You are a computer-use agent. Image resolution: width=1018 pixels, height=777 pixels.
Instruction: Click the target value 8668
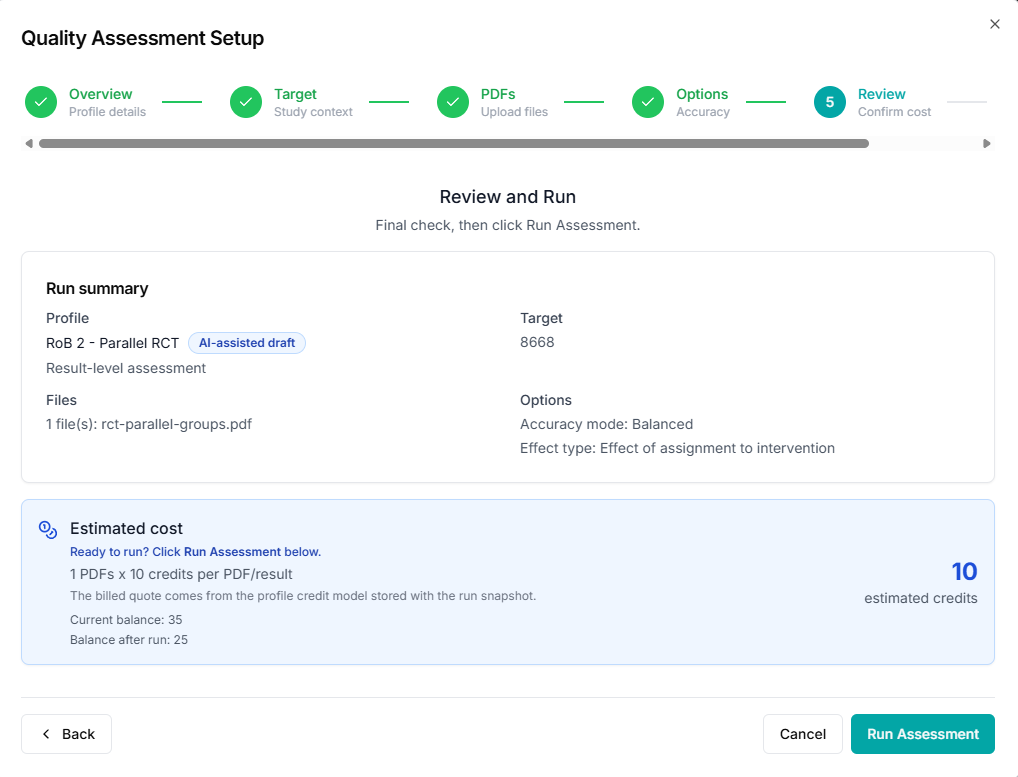click(x=537, y=342)
